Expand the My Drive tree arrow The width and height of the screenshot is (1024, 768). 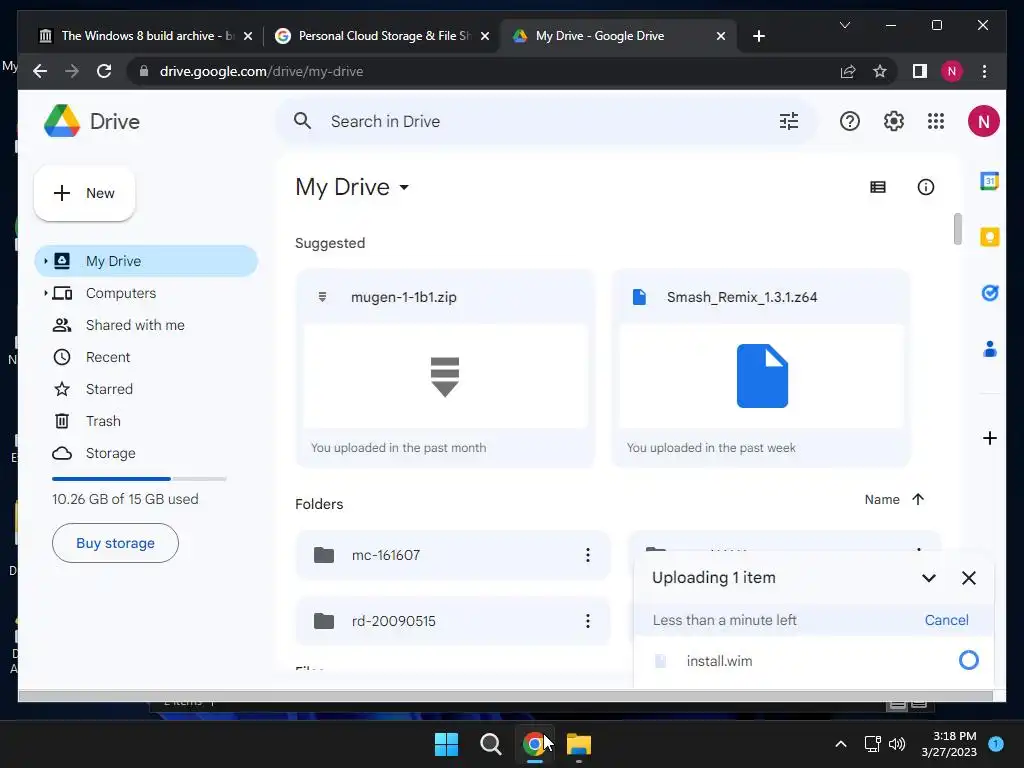(x=45, y=261)
